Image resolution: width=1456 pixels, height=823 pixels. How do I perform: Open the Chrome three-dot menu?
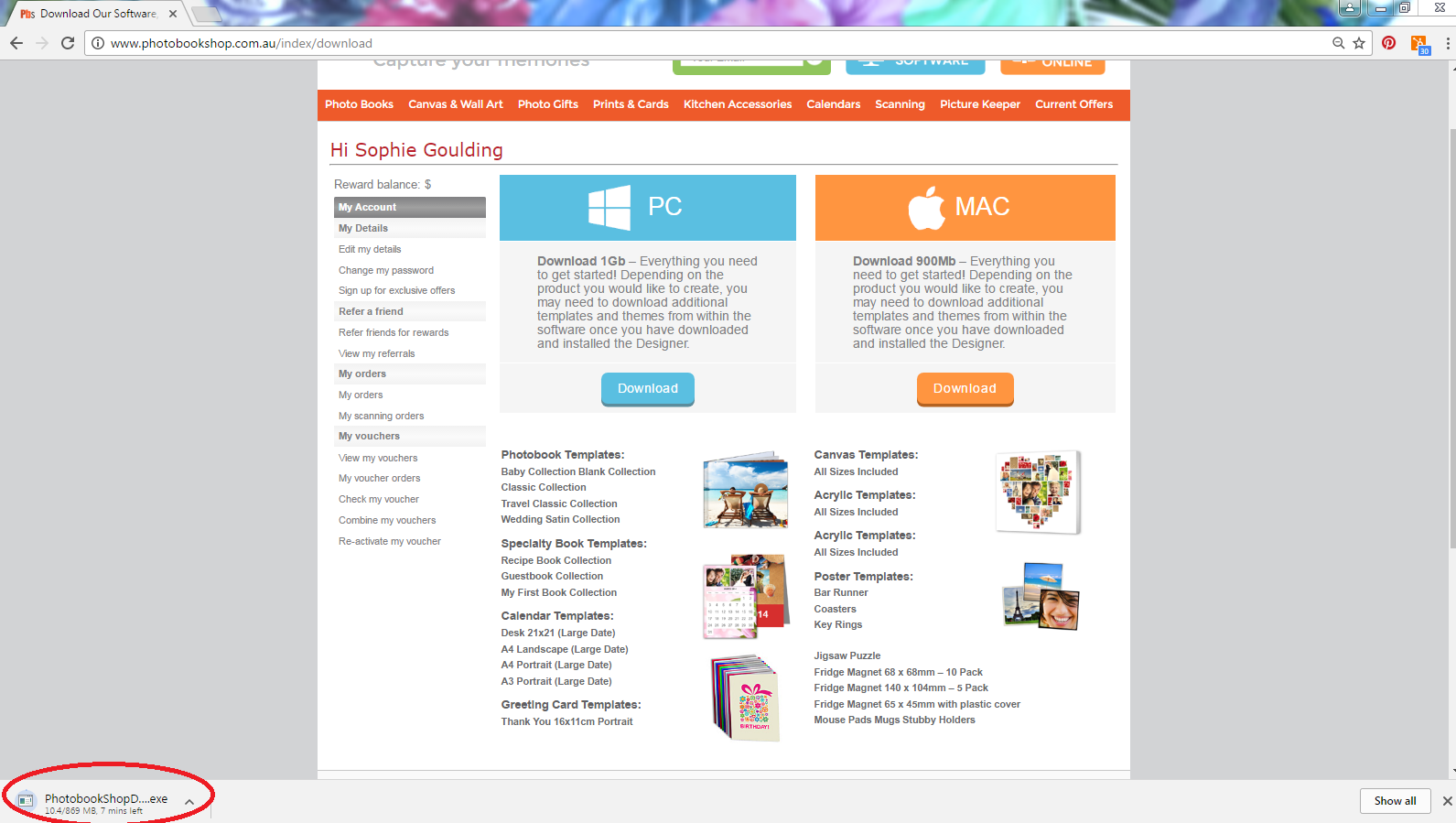pyautogui.click(x=1447, y=43)
